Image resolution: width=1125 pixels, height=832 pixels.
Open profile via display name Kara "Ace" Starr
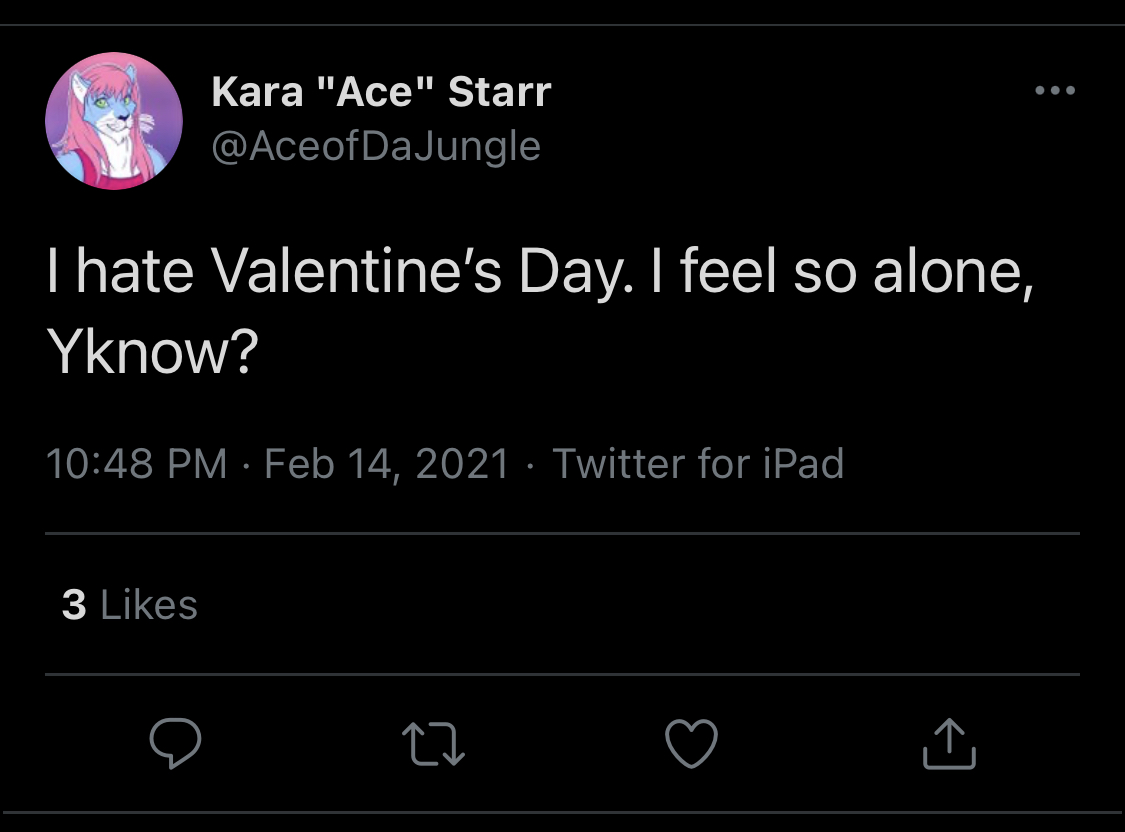tap(381, 92)
